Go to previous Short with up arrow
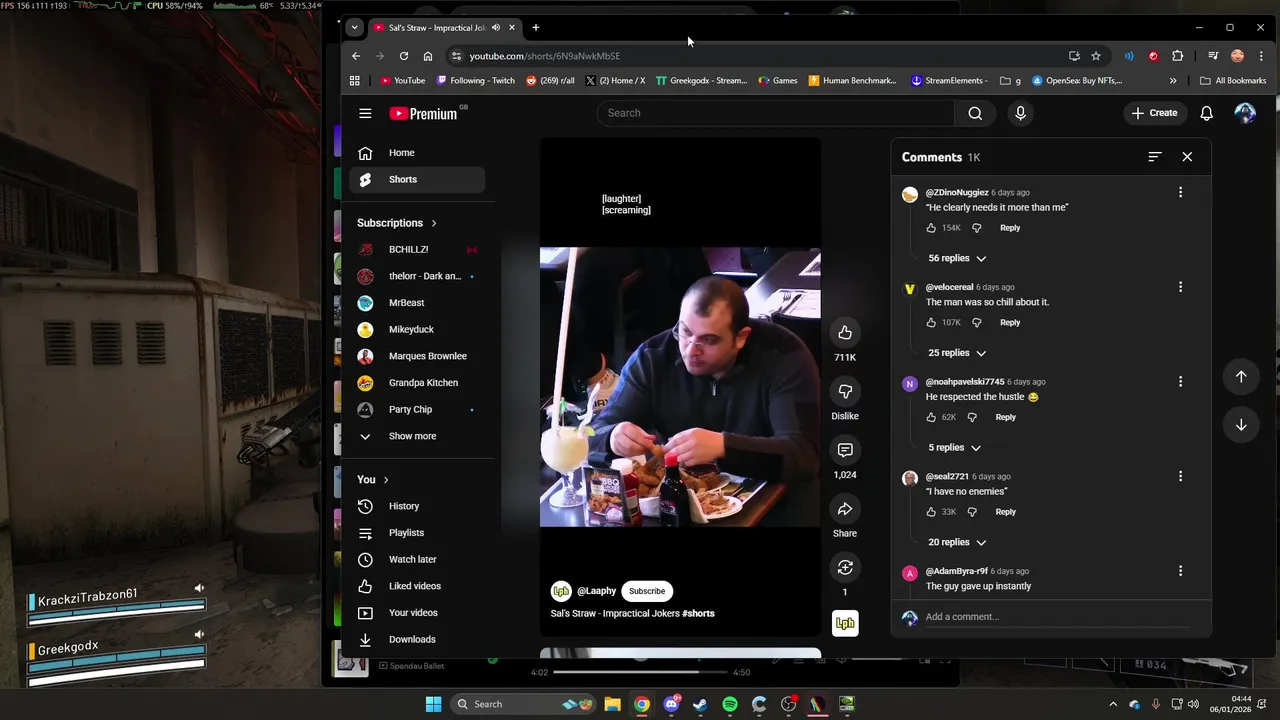The image size is (1280, 720). tap(1241, 377)
